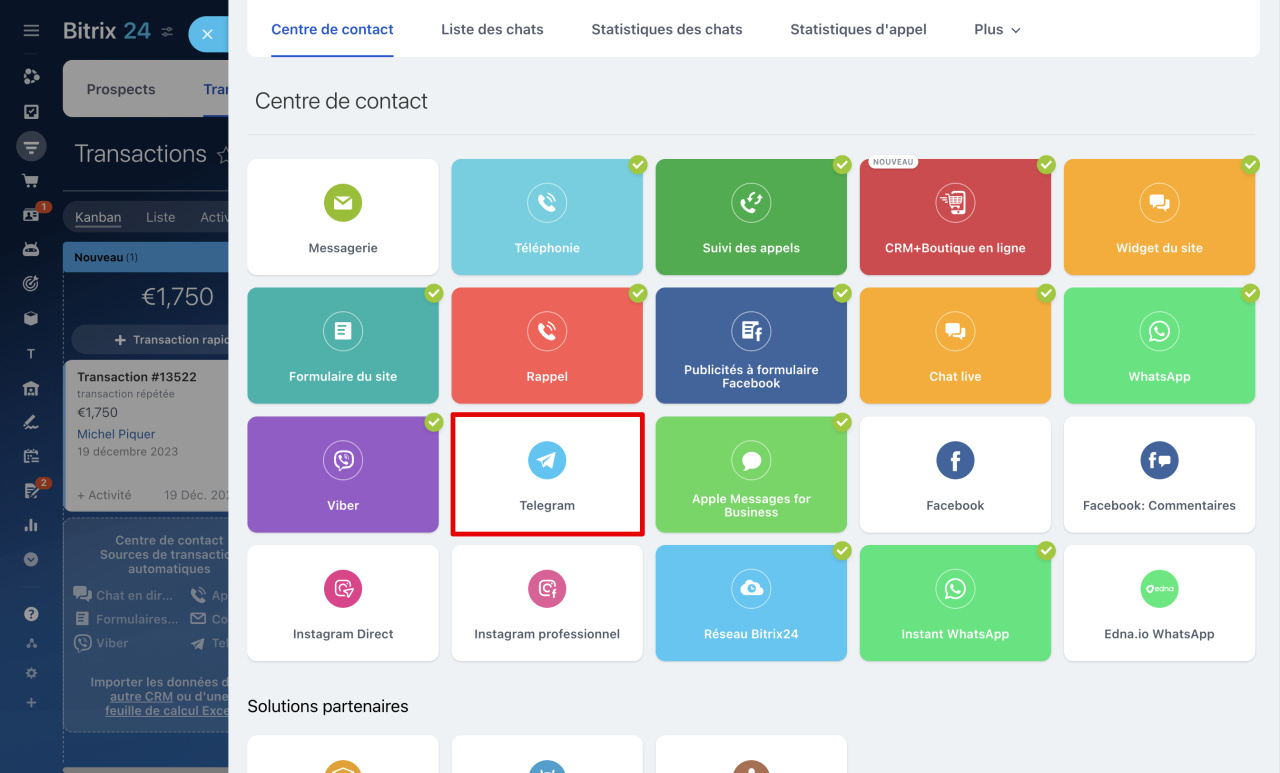The height and width of the screenshot is (773, 1280).
Task: Open Publicités à formulaire Facebook tile
Action: pos(751,346)
